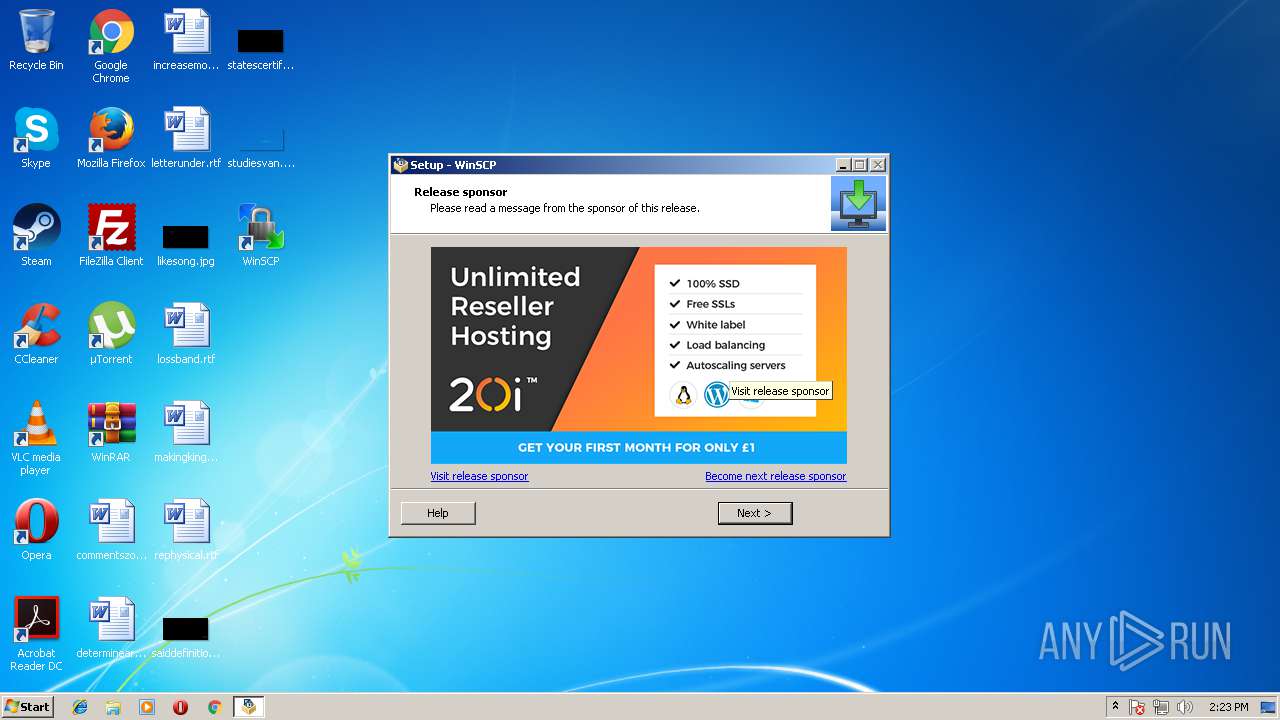Viewport: 1280px width, 720px height.
Task: Select the saiddefinitio... desktop file
Action: click(x=186, y=636)
